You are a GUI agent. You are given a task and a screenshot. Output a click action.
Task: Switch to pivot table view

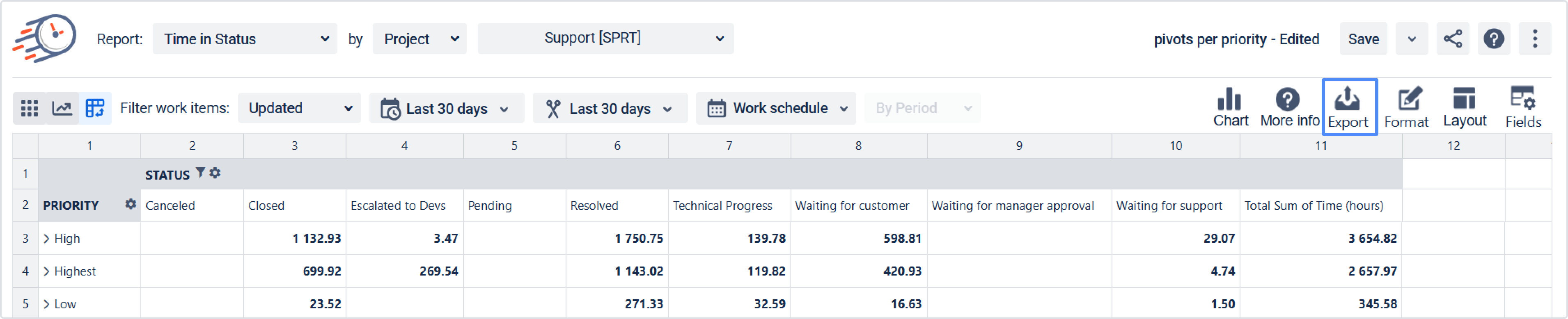pos(95,108)
